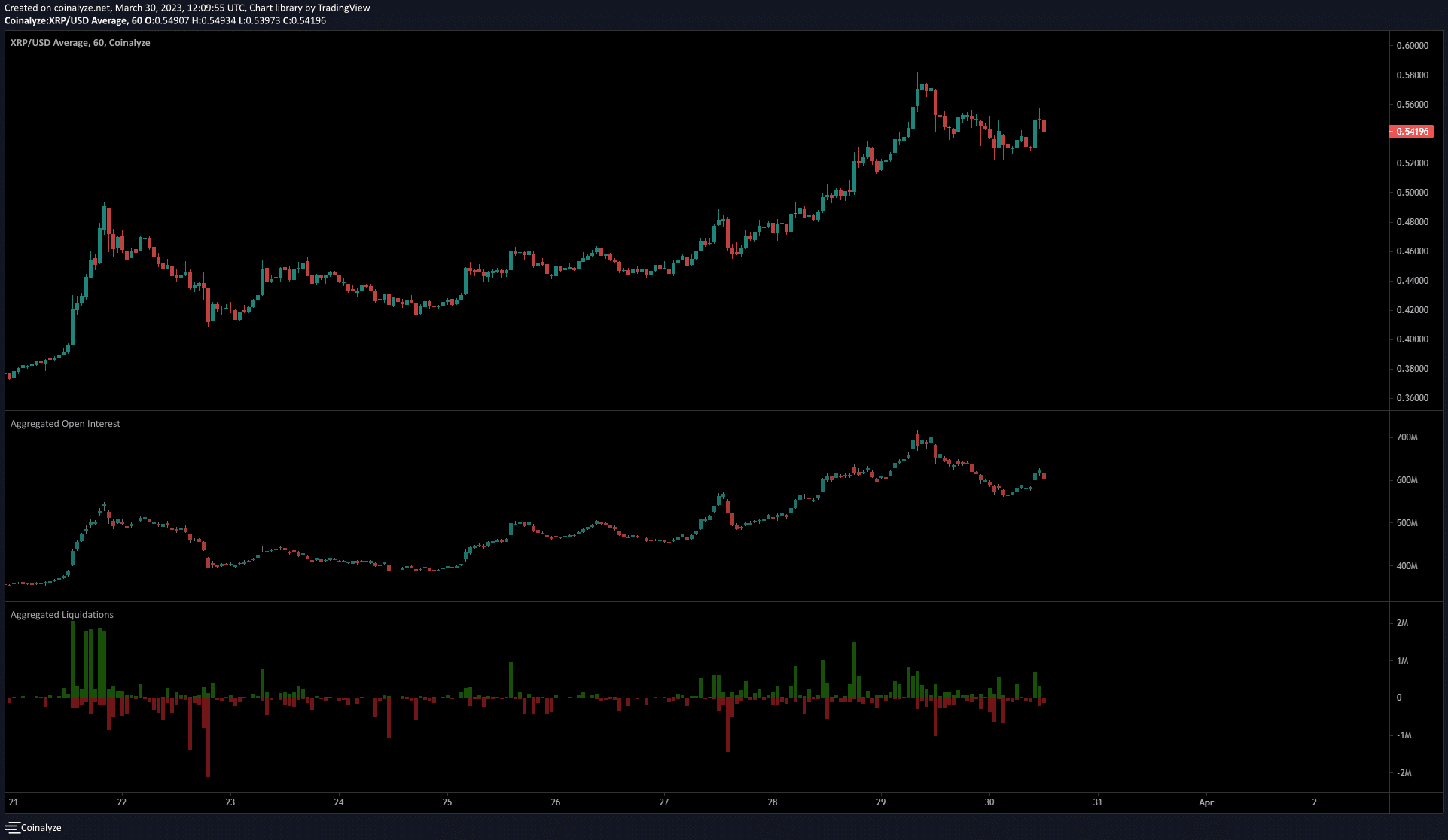Click the 400M open interest axis label
Image resolution: width=1448 pixels, height=840 pixels.
[x=1407, y=566]
